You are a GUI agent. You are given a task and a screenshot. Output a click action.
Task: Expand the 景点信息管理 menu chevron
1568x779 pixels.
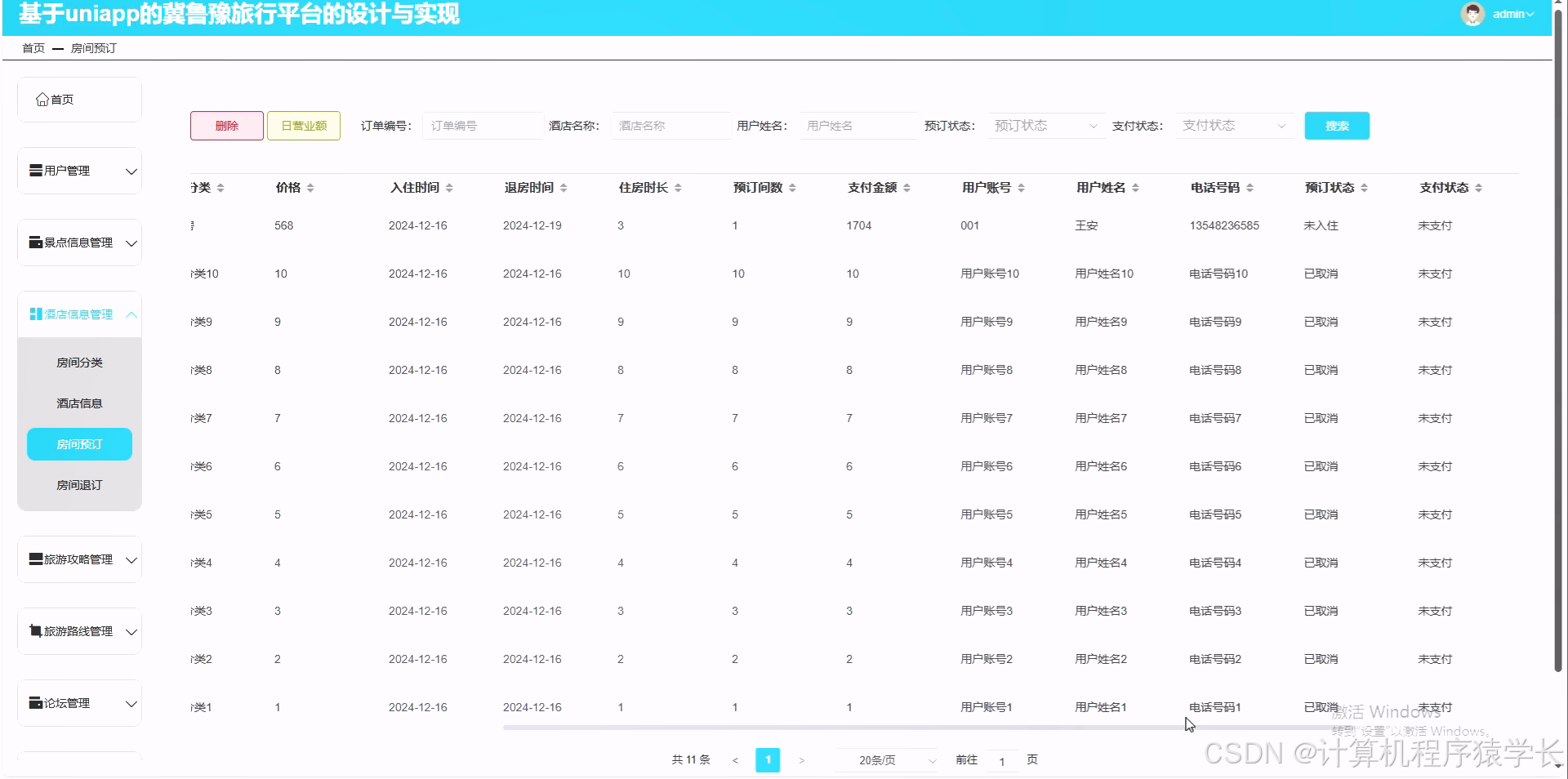pos(131,243)
